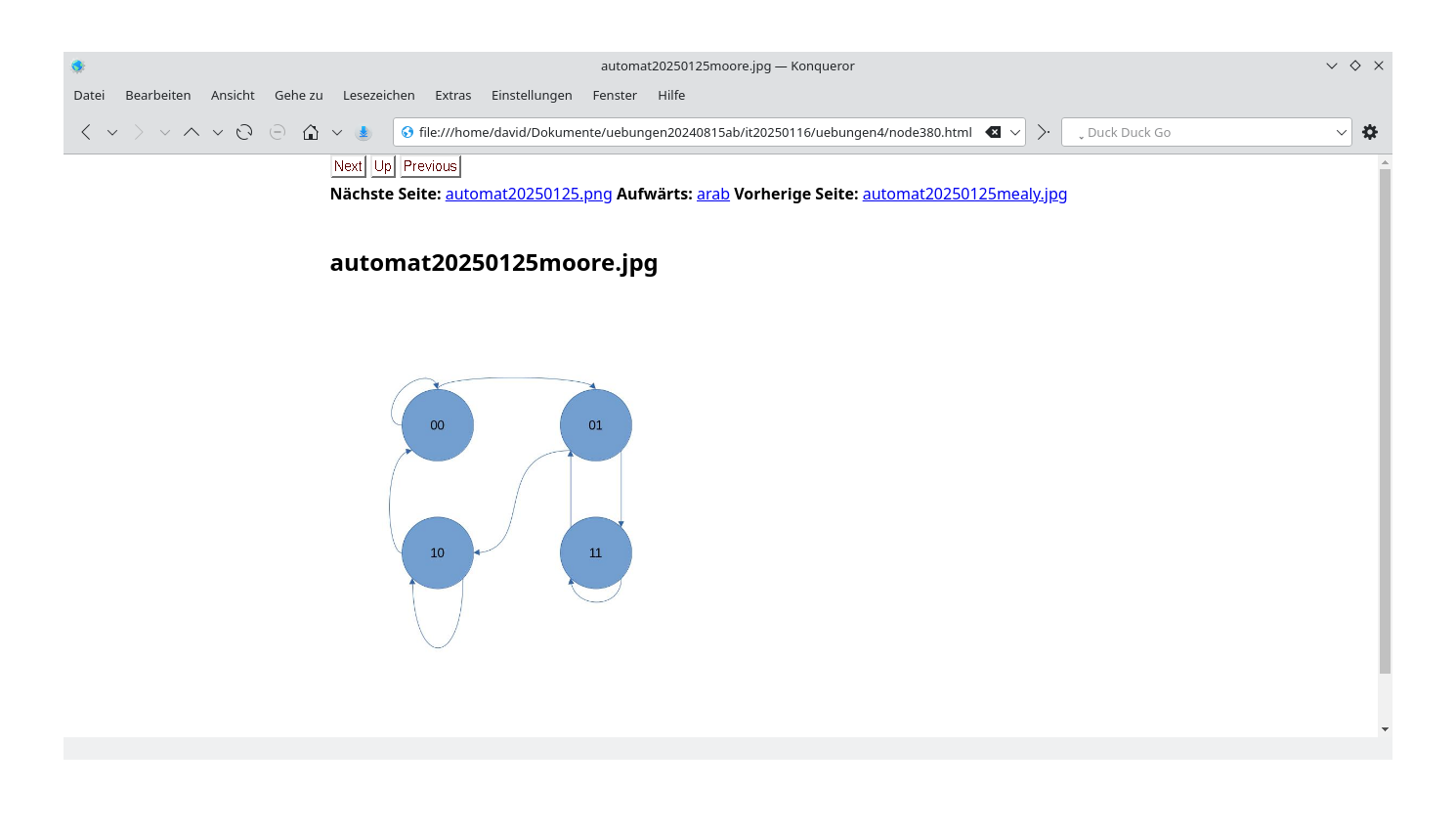
Task: Click the globe icon in the address bar
Action: click(407, 132)
